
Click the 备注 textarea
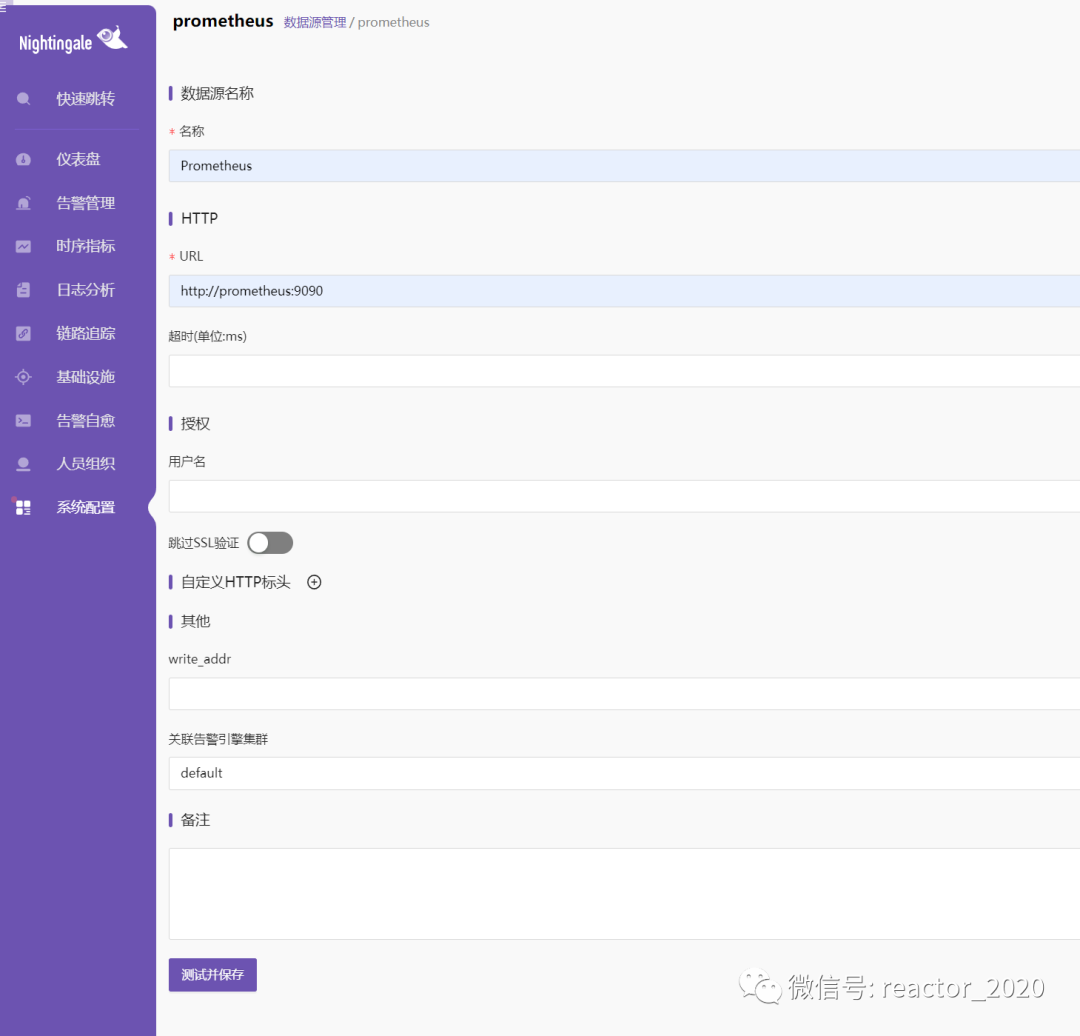coord(624,894)
